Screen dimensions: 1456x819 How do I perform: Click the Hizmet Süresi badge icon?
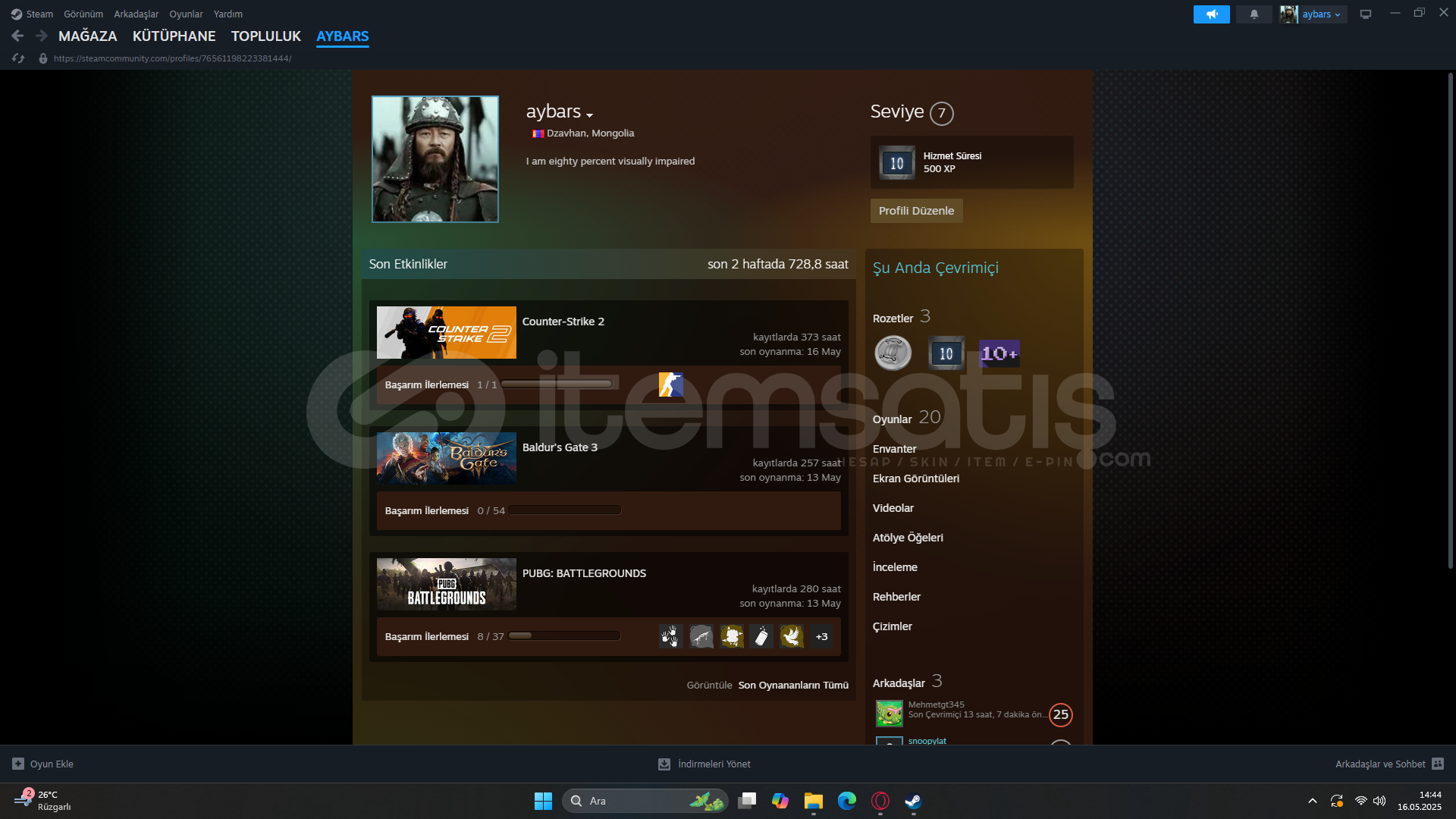pyautogui.click(x=897, y=163)
